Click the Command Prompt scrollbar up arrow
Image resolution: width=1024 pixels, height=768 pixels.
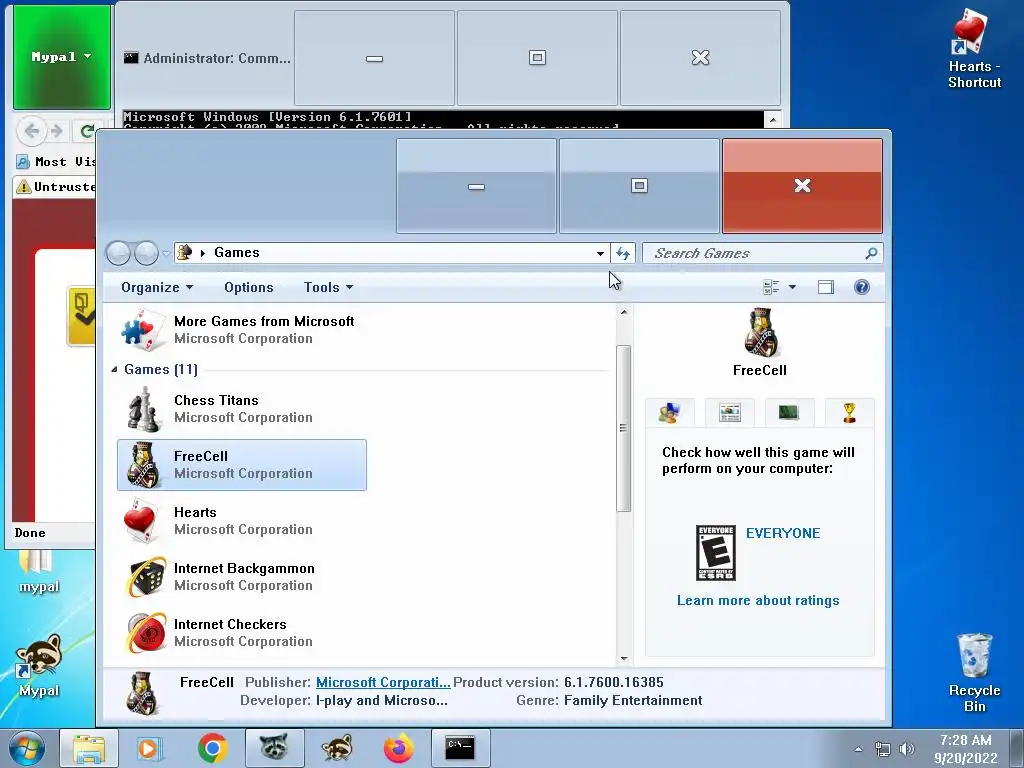[773, 120]
